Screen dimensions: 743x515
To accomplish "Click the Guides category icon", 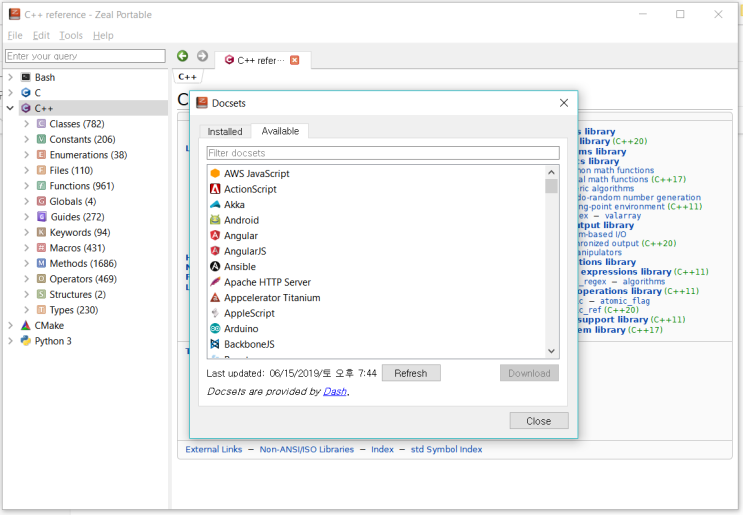I will click(42, 217).
